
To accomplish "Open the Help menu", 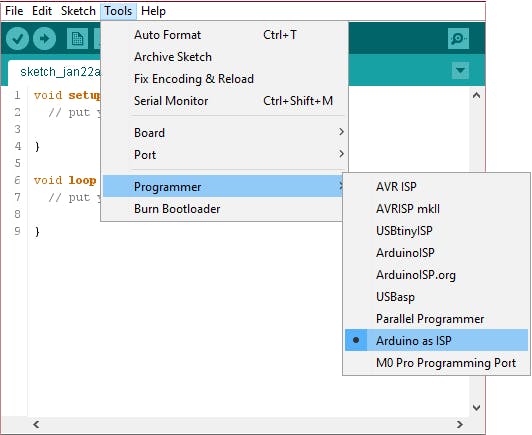I will click(x=153, y=11).
